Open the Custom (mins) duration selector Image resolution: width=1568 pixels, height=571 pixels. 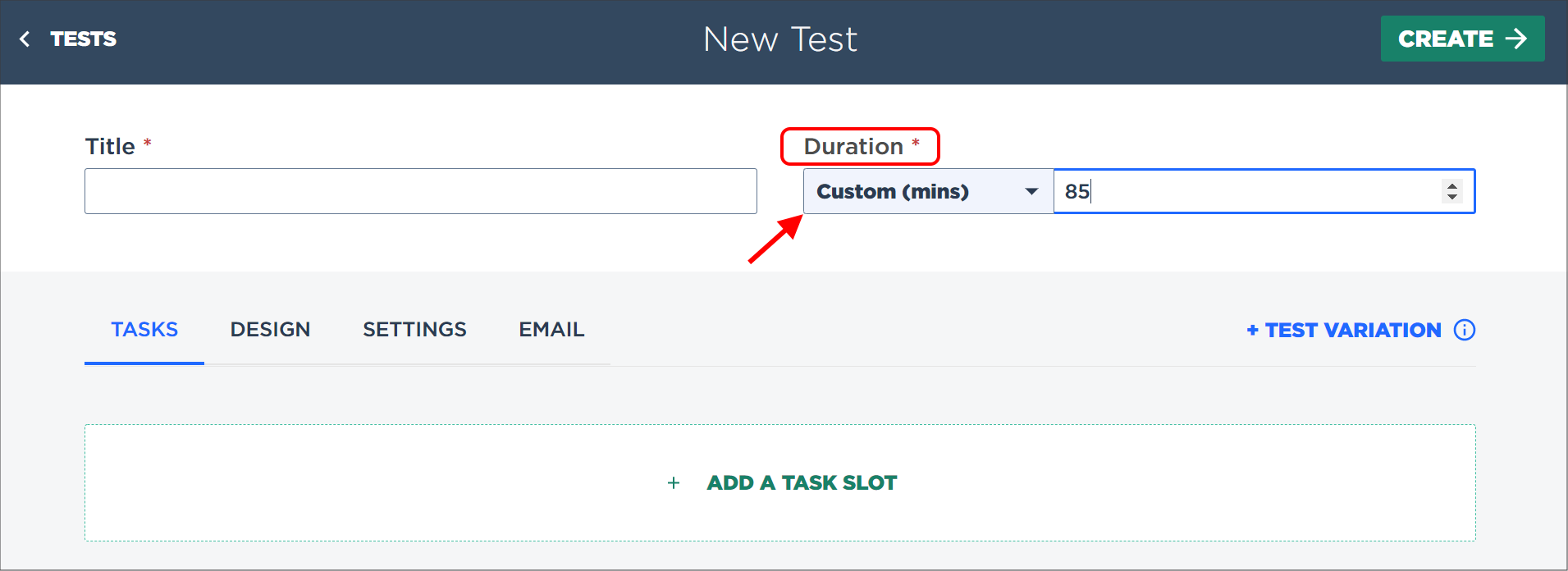click(929, 191)
